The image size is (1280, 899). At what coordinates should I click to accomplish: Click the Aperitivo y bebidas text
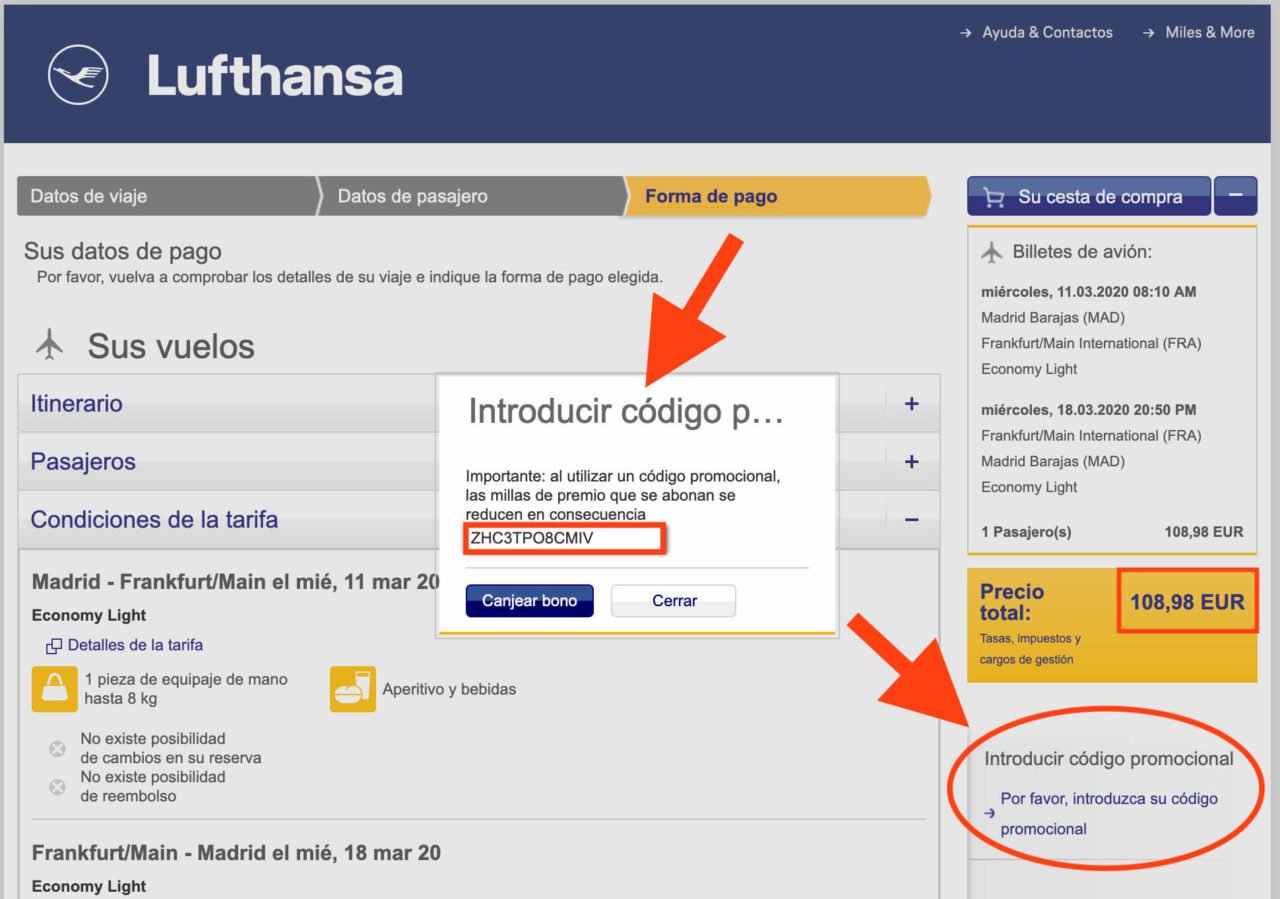(x=449, y=689)
